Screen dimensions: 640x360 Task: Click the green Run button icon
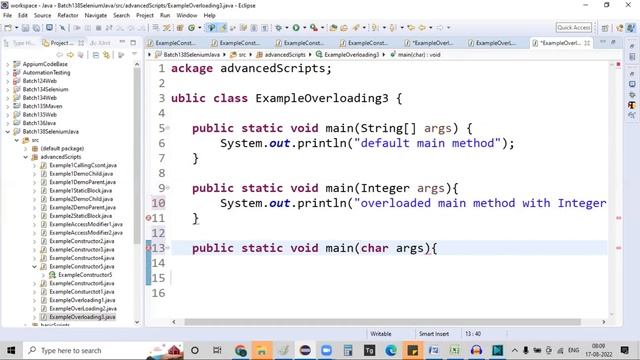[296, 28]
